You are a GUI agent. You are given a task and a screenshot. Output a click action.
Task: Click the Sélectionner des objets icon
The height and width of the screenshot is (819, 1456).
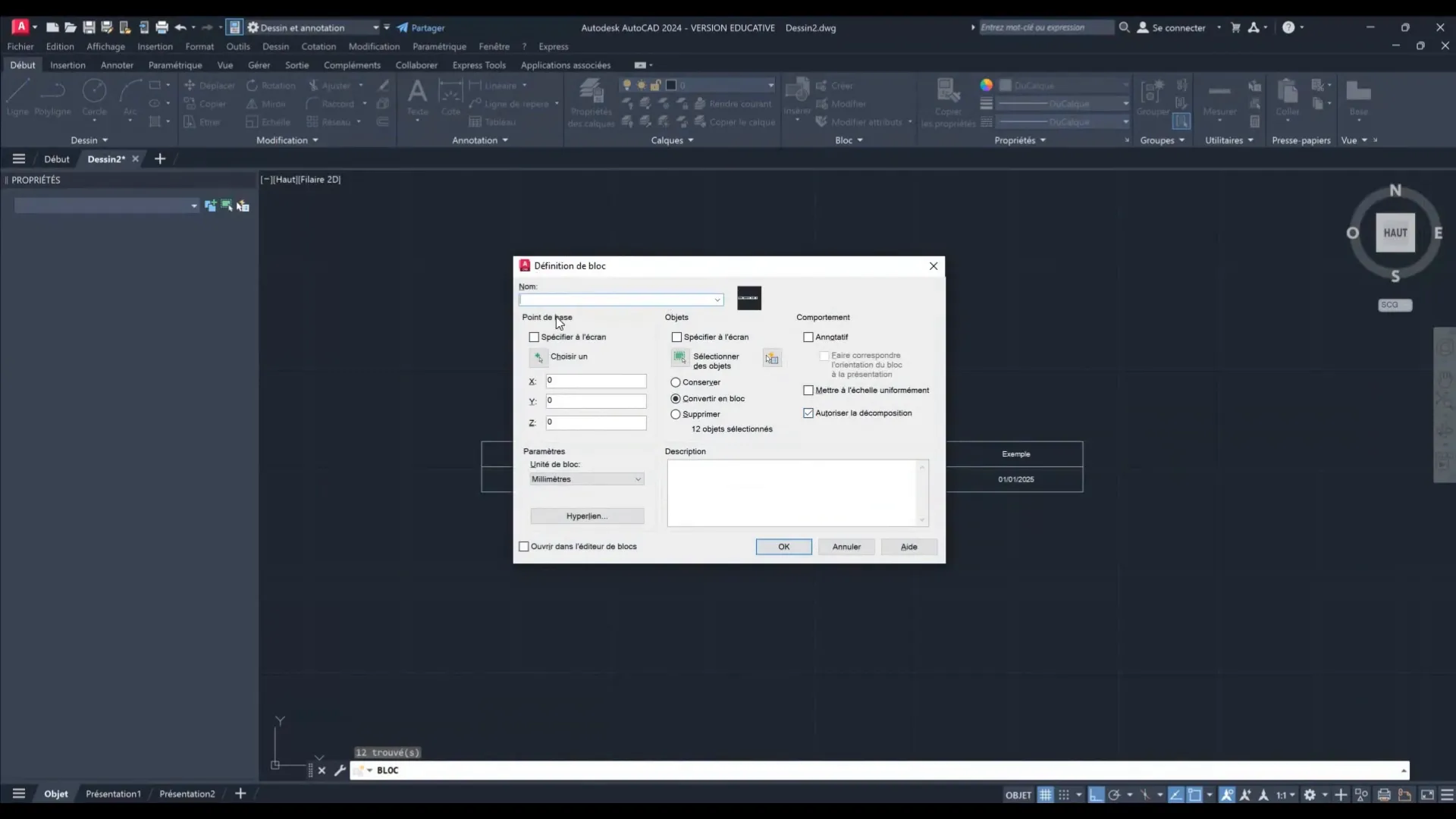point(680,357)
